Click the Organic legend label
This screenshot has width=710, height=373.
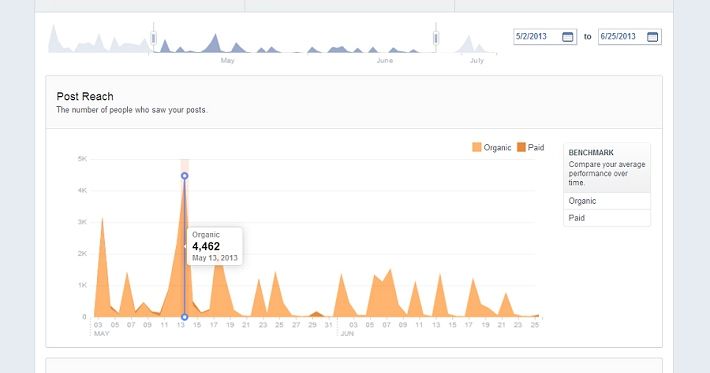[497, 147]
